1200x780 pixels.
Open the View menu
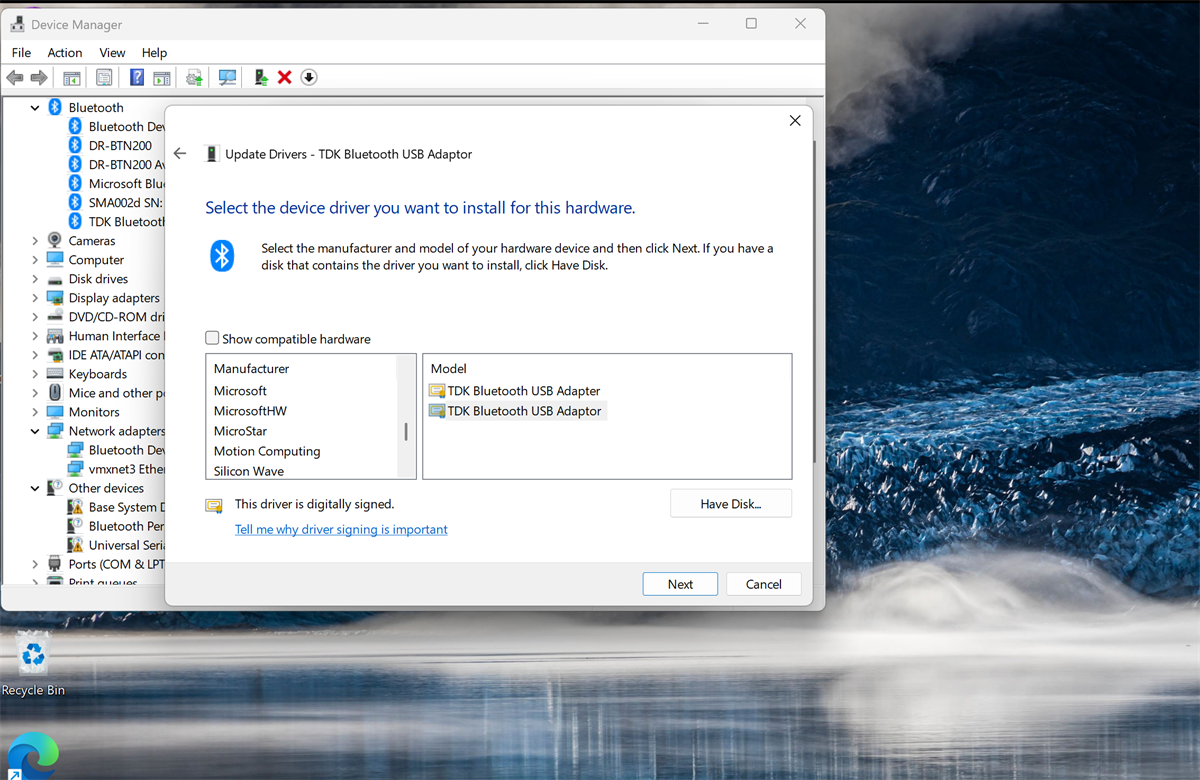112,53
